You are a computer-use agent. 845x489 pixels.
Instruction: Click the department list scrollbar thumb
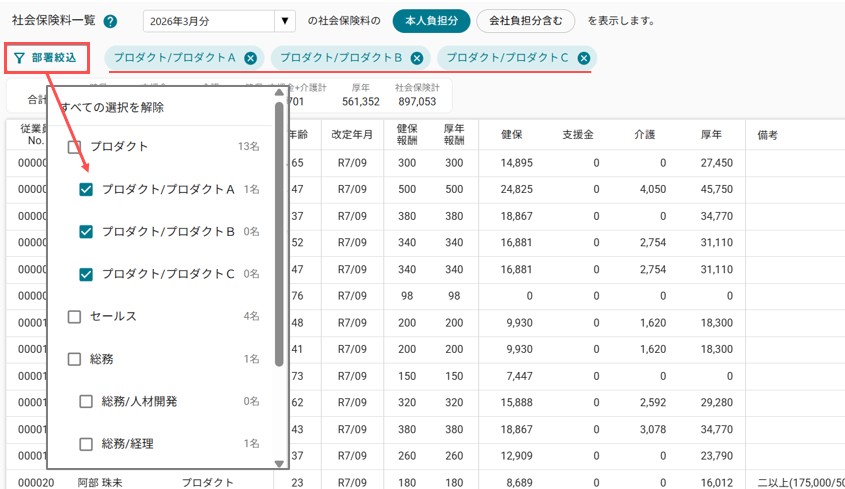point(279,233)
